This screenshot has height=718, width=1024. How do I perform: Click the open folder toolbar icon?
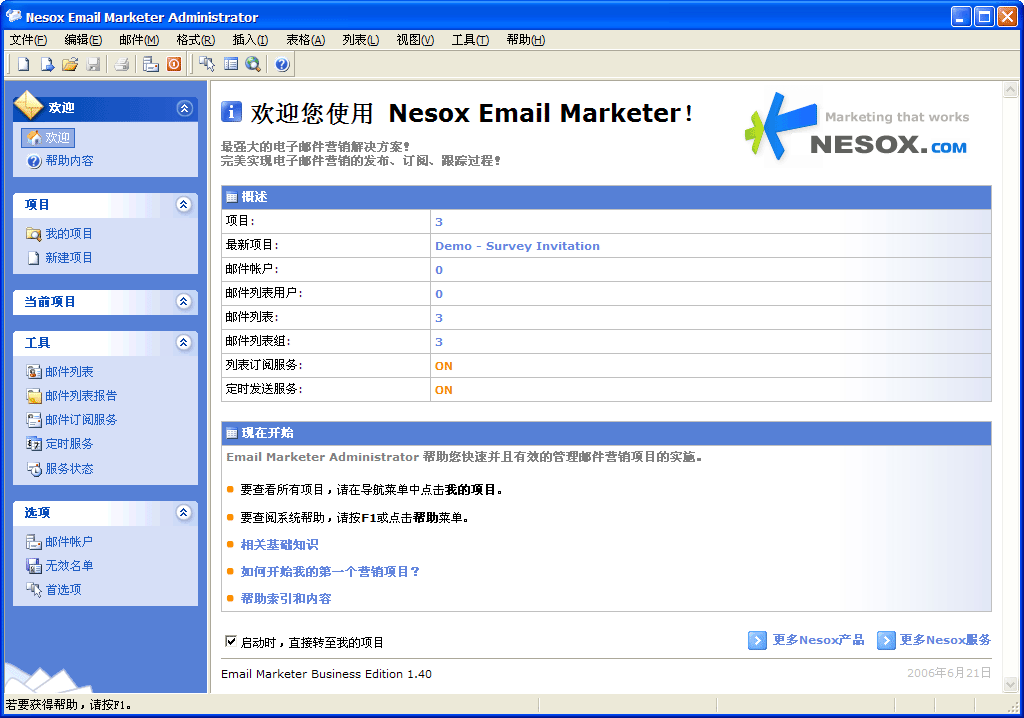click(70, 65)
